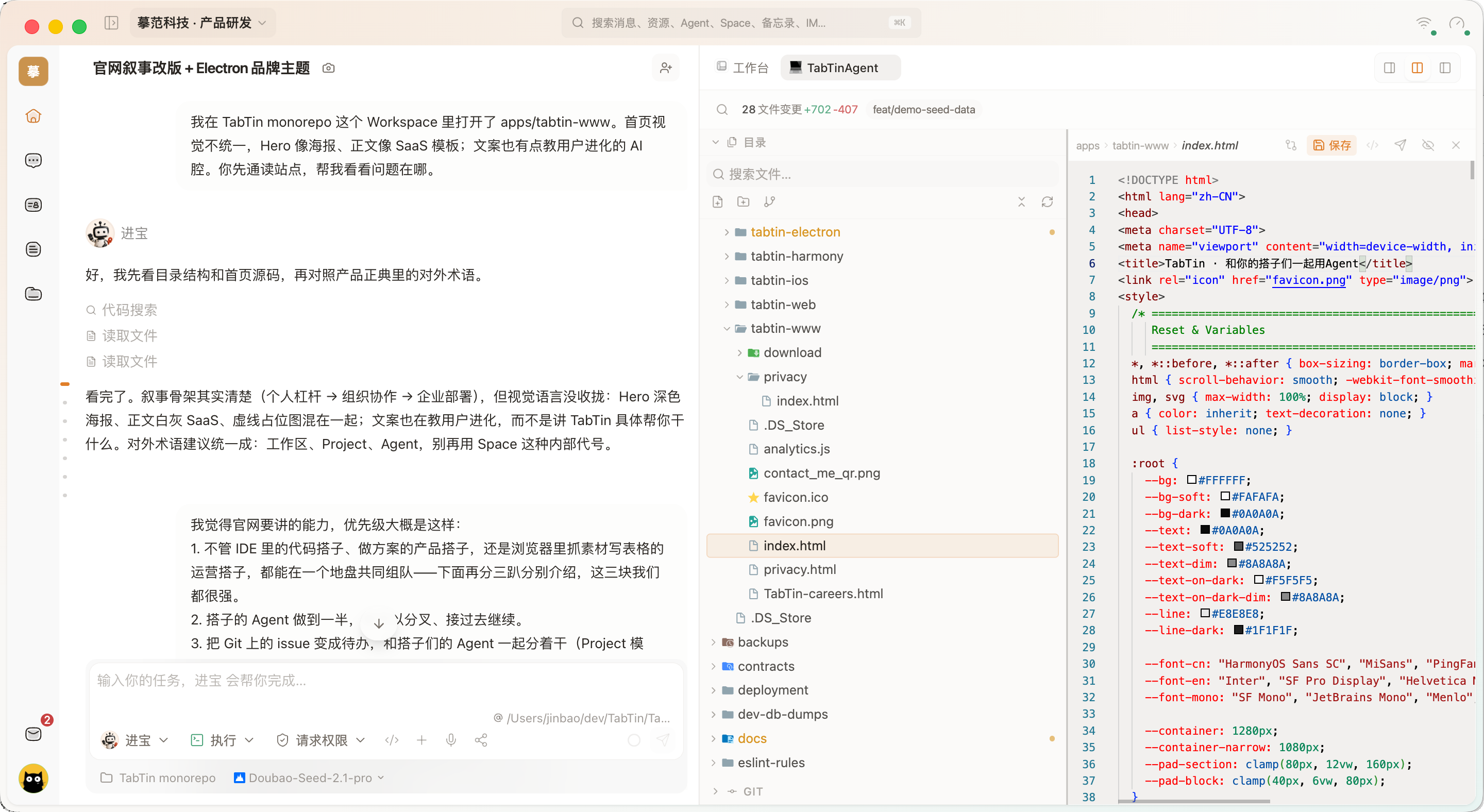
Task: Click the 搜索文件 file search field
Action: coord(882,174)
